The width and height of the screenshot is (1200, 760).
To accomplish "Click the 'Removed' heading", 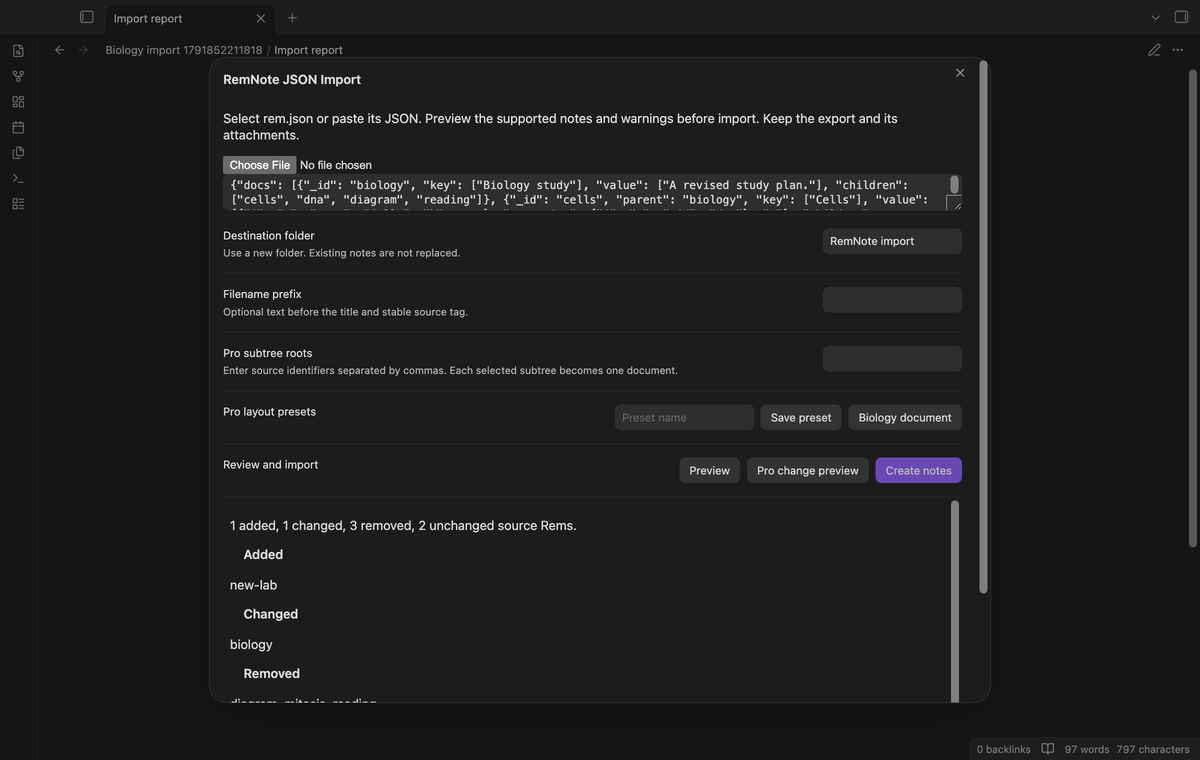I will point(272,674).
